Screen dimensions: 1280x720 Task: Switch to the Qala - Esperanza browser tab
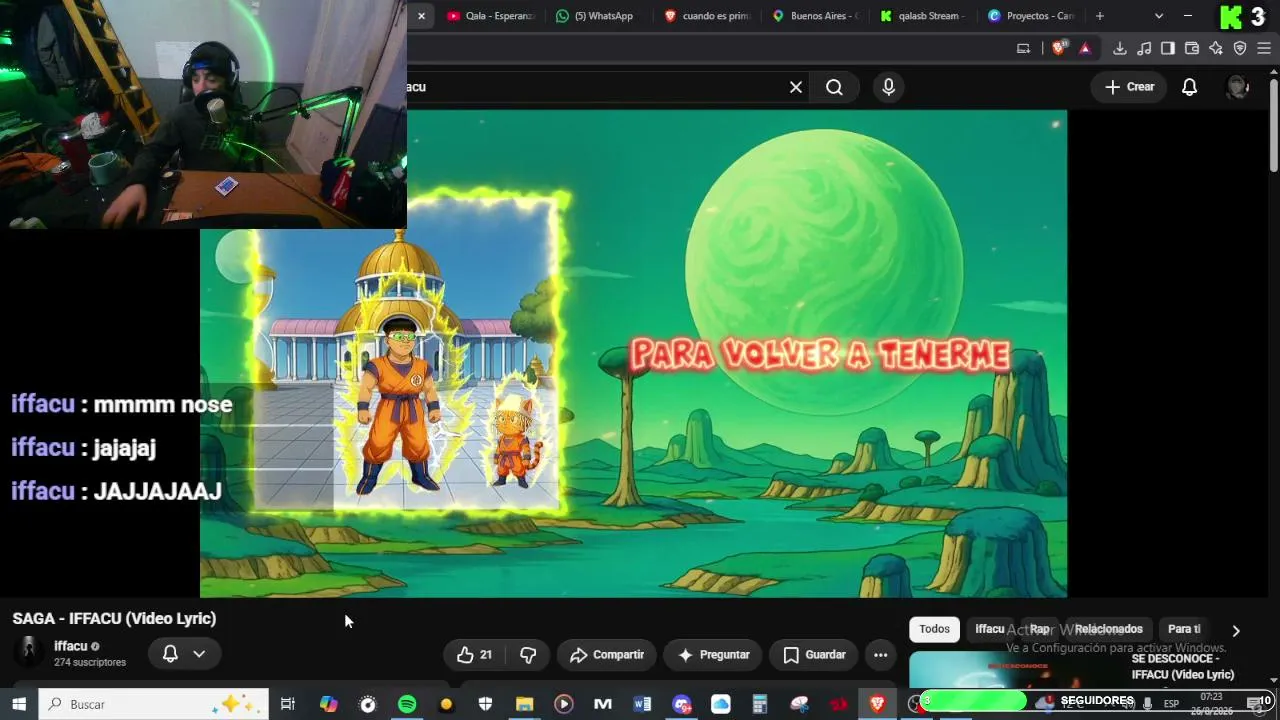pyautogui.click(x=490, y=16)
